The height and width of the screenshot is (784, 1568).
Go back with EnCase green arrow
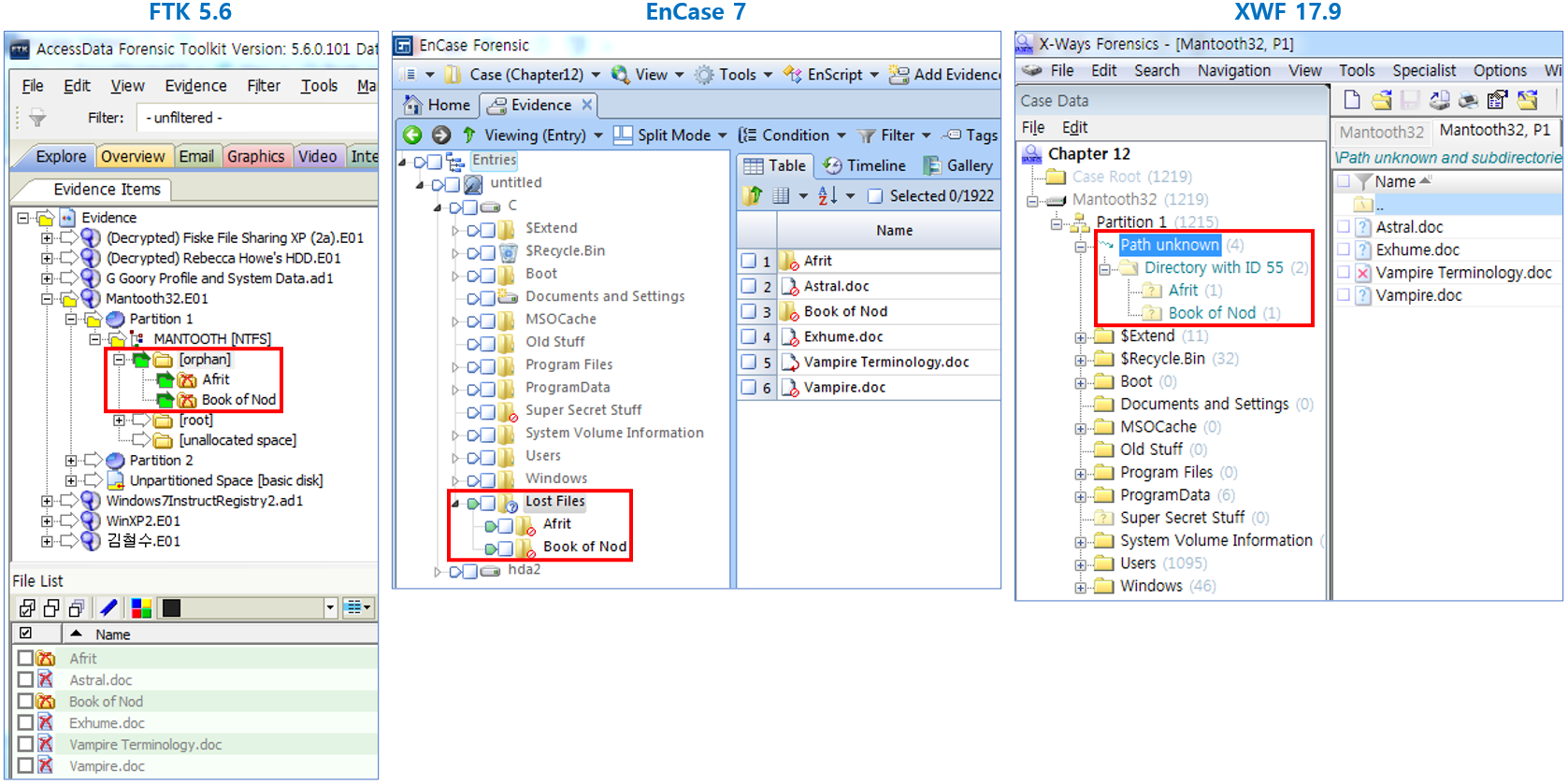point(412,135)
